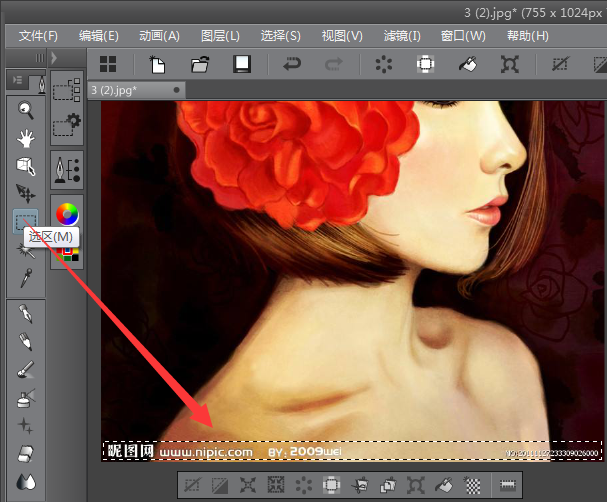Open the 滤镜(I) menu
Viewport: 607px width, 502px height.
pos(402,36)
